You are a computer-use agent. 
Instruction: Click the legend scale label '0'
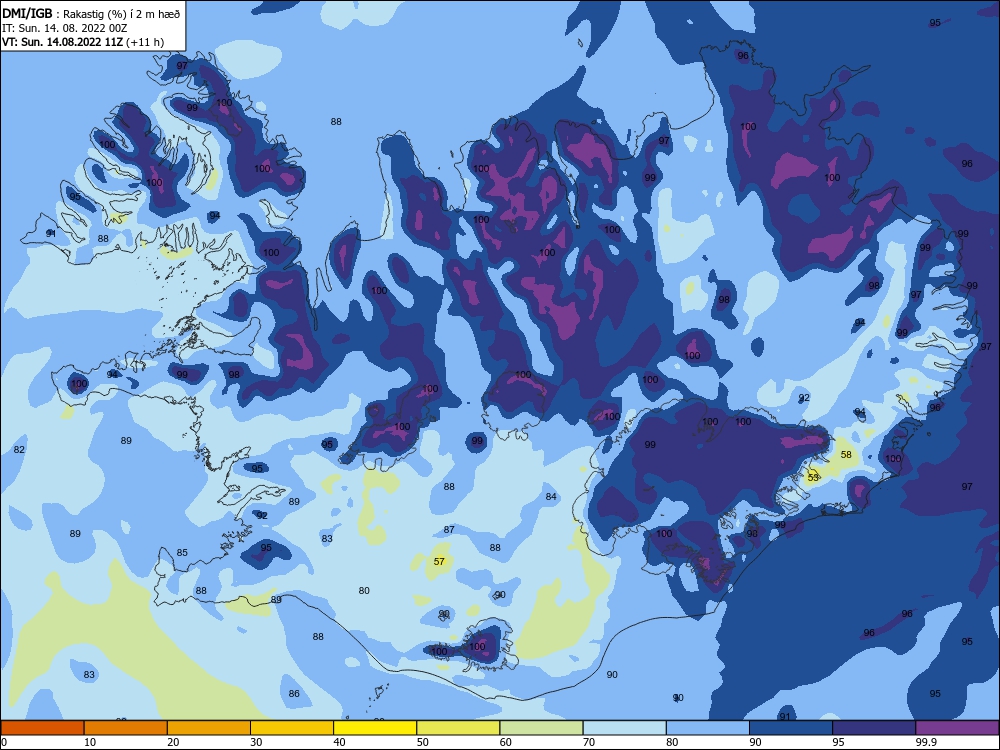[x=4, y=742]
